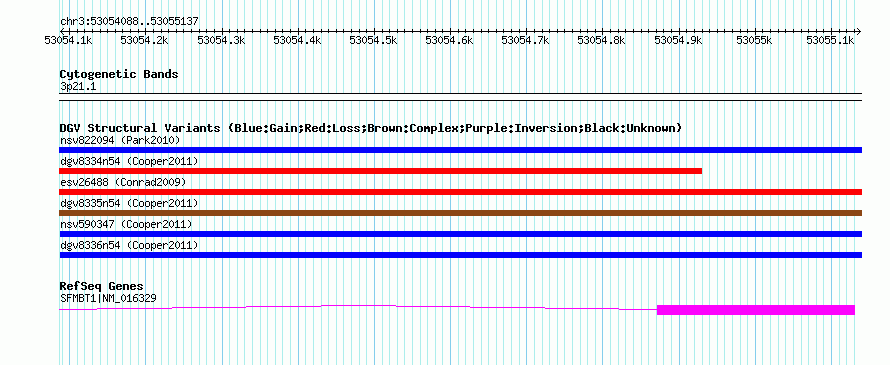The image size is (890, 365).
Task: Click the 3p21.1 band label
Action: point(77,86)
